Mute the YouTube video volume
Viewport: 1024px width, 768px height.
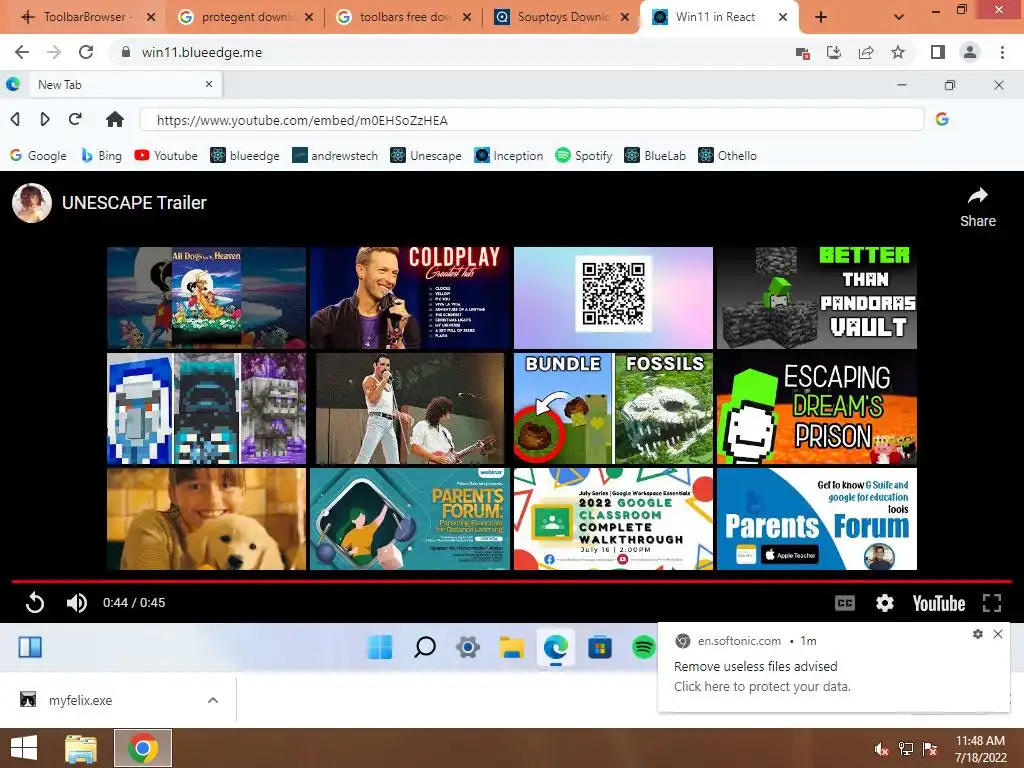[x=76, y=602]
